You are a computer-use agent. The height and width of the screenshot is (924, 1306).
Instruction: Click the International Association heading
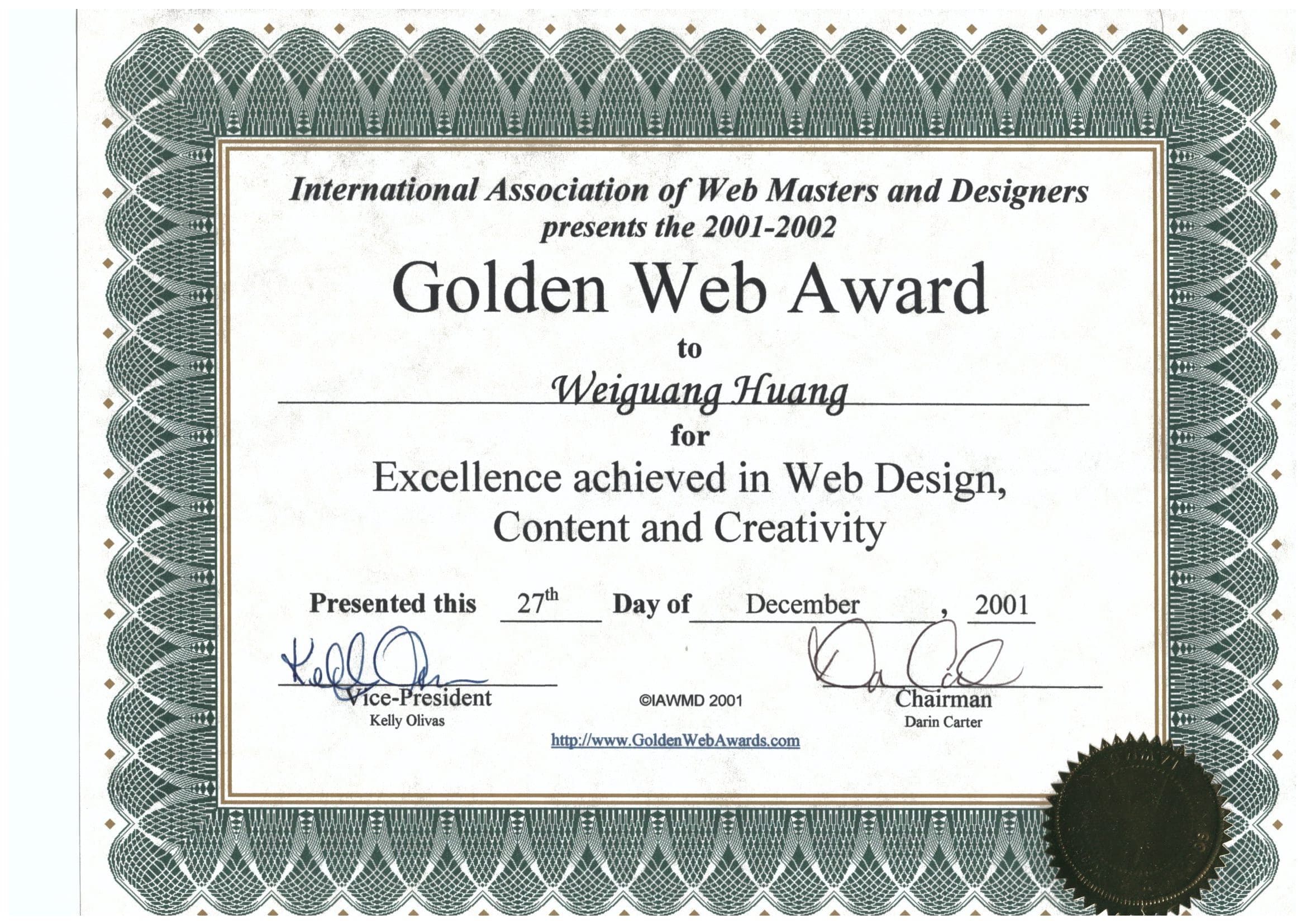(689, 192)
